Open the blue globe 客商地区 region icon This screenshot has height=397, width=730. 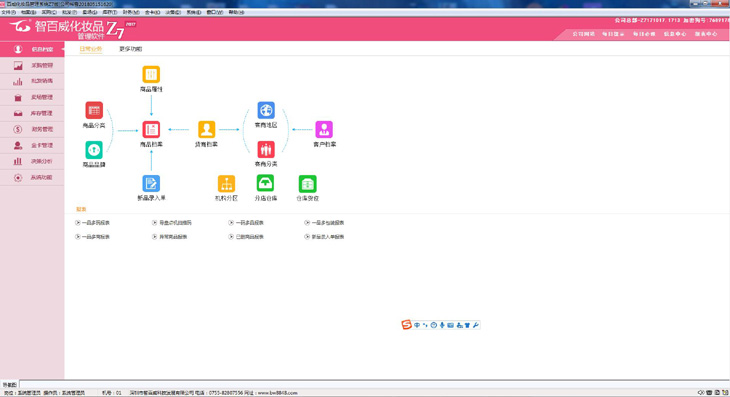(x=266, y=110)
